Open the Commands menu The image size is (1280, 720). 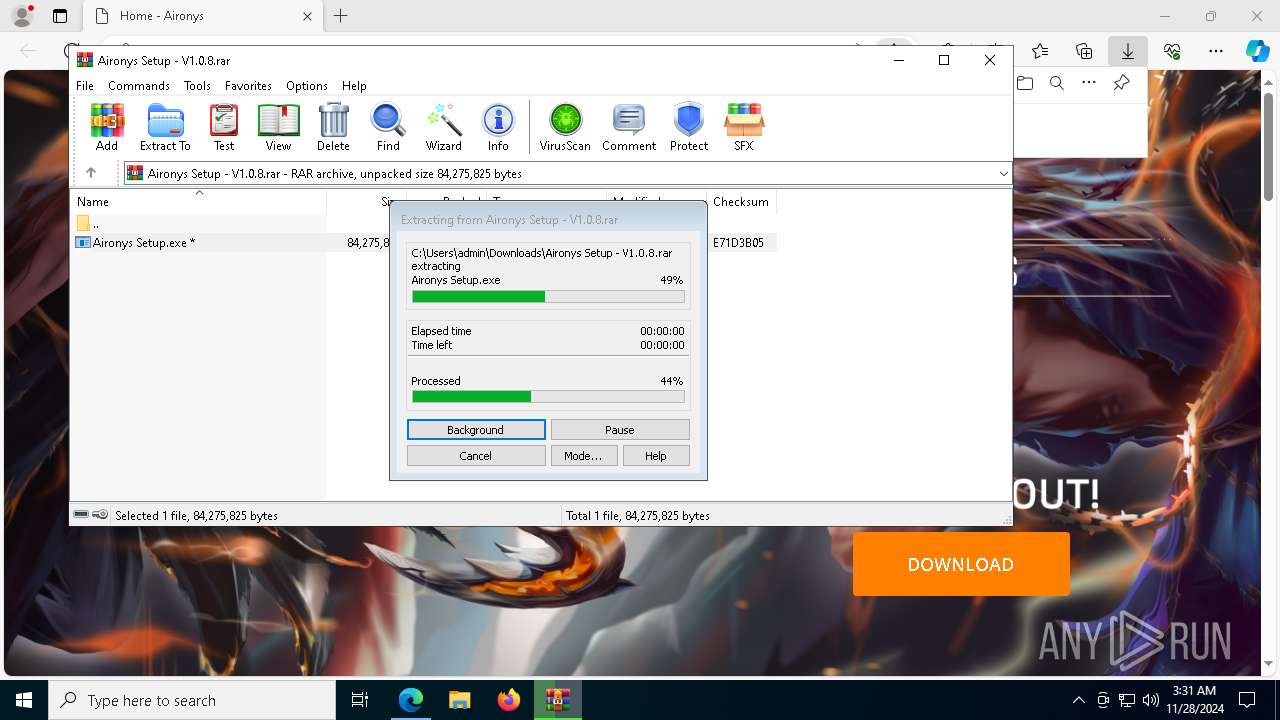(x=139, y=86)
